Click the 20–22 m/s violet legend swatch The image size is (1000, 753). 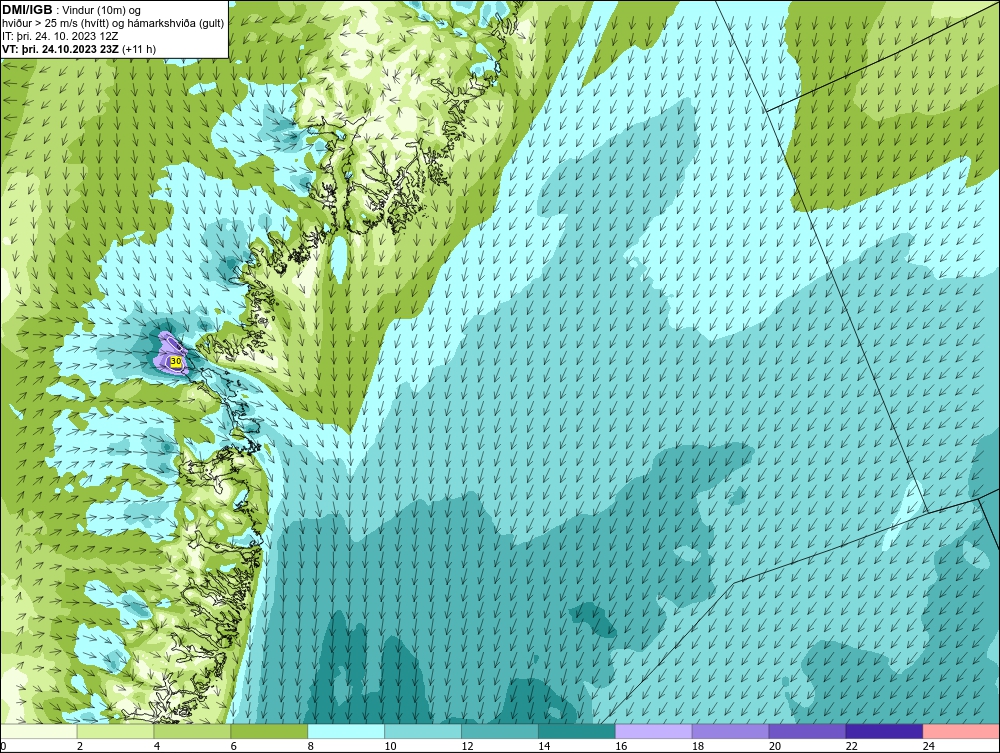coord(807,731)
